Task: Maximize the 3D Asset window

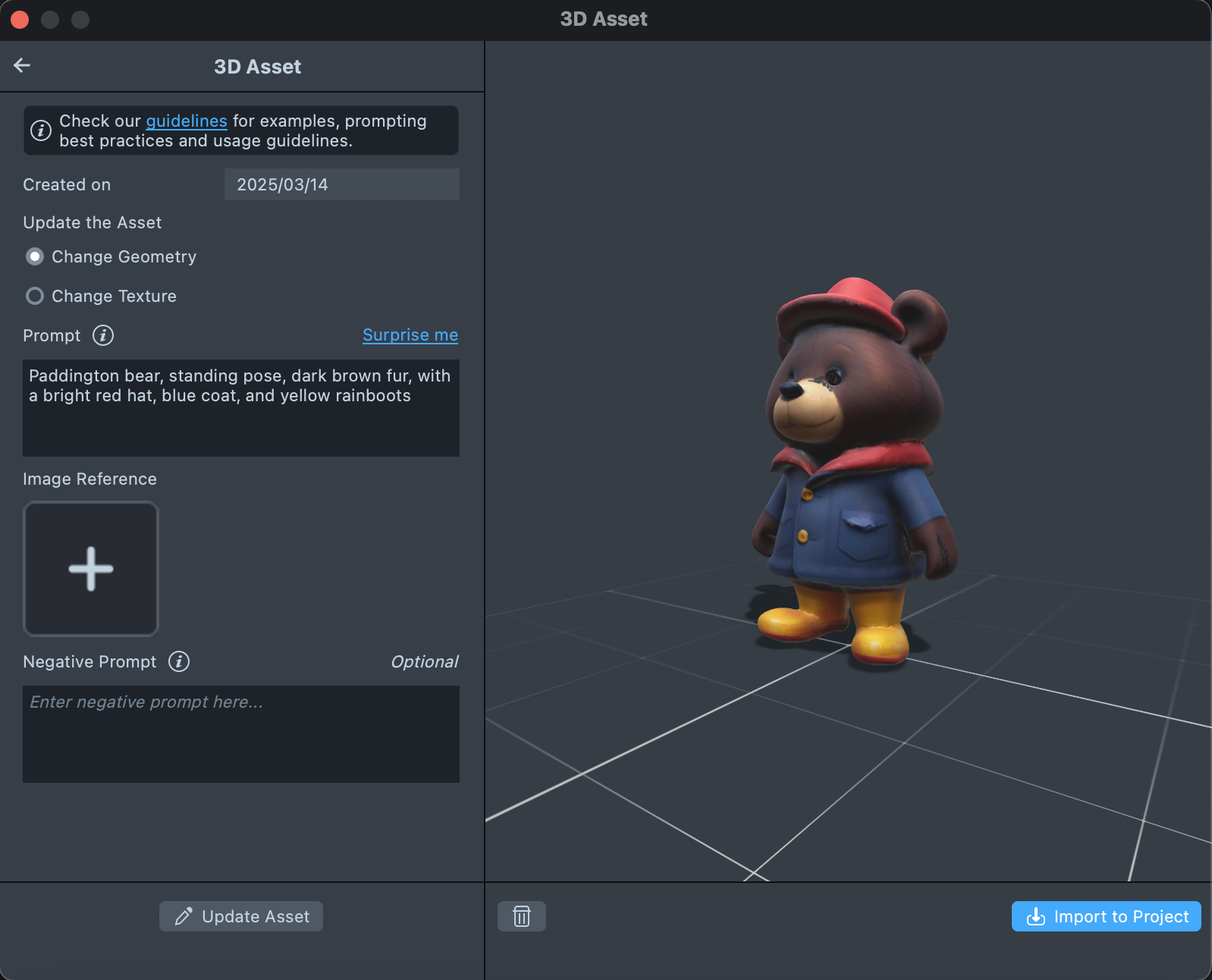Action: coord(80,20)
